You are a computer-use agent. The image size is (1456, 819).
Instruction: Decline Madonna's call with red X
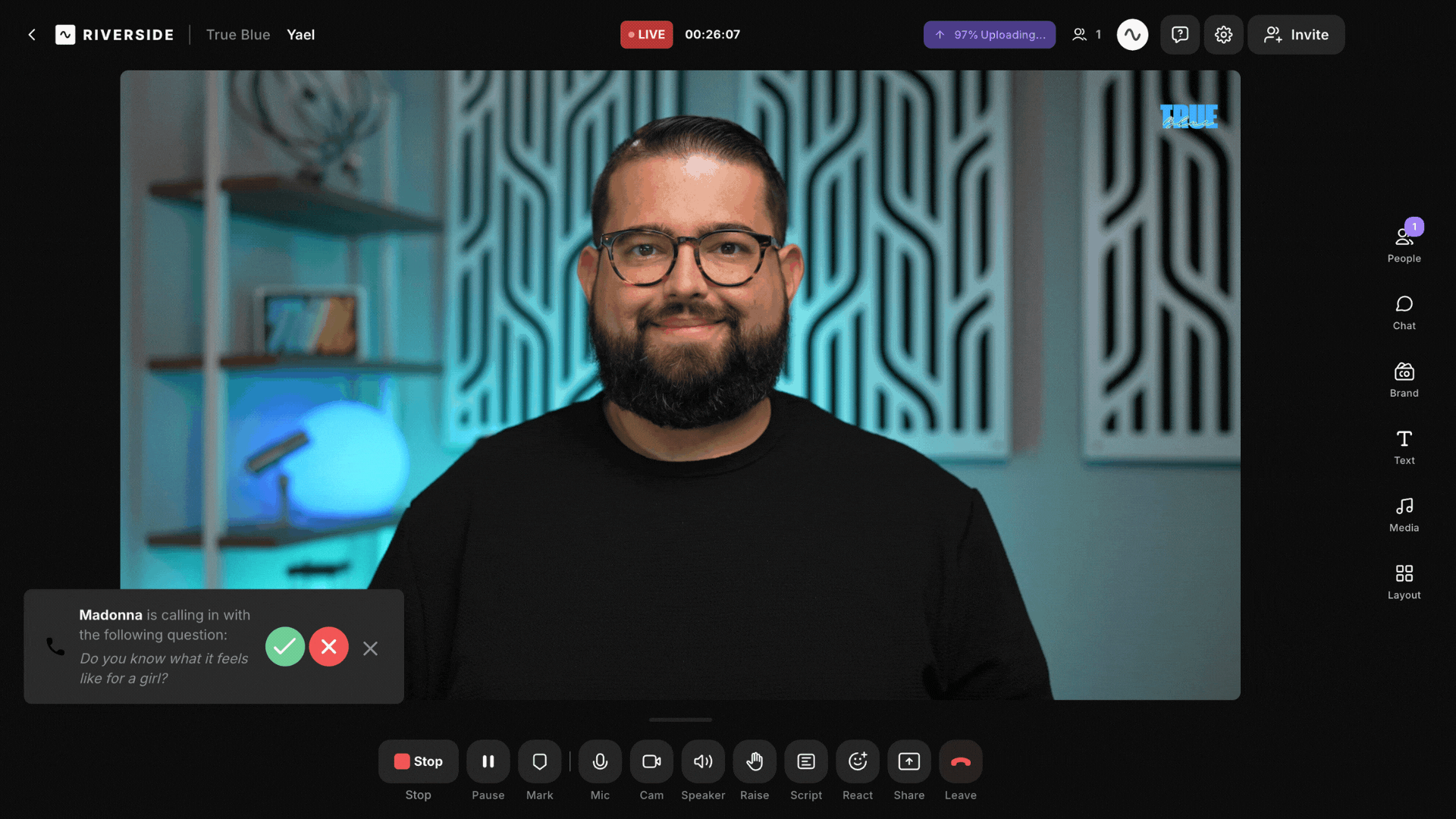click(x=328, y=647)
